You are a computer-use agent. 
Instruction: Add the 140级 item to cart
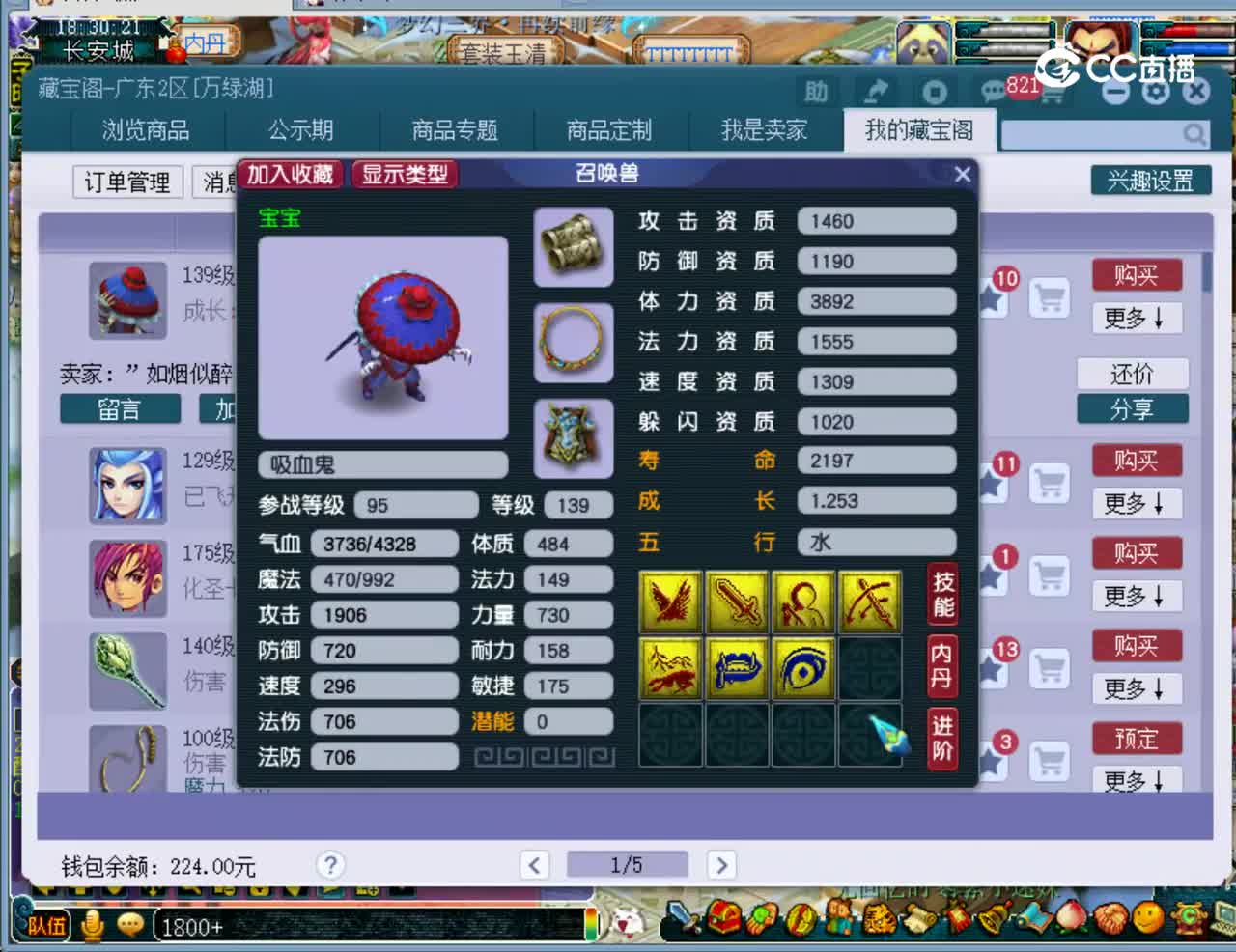coord(1049,668)
